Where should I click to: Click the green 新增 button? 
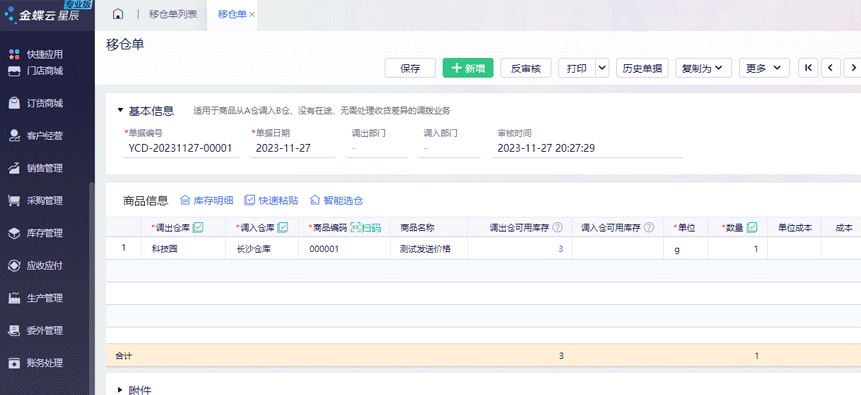coord(468,68)
